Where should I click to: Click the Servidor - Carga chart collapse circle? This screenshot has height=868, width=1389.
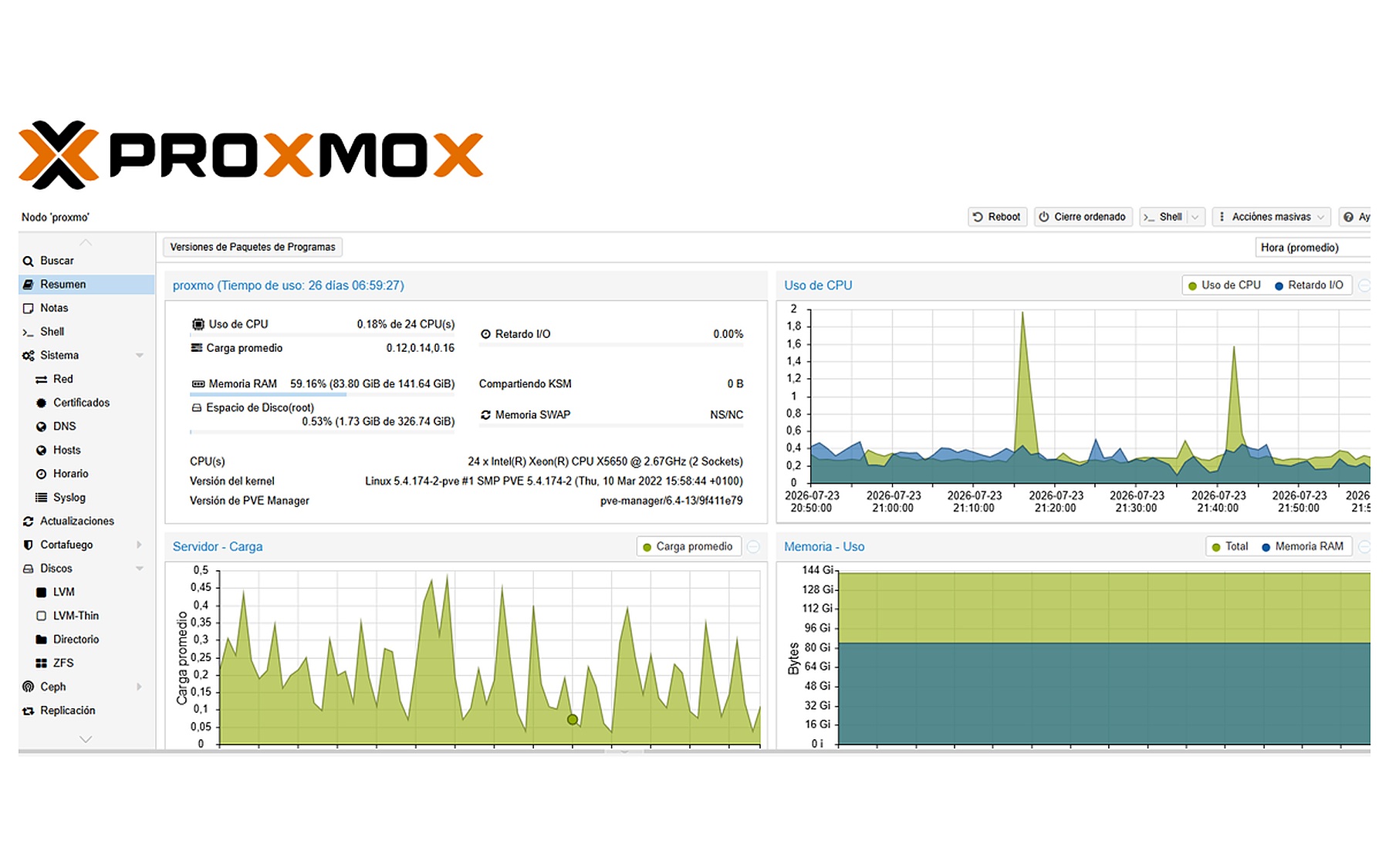tap(754, 547)
